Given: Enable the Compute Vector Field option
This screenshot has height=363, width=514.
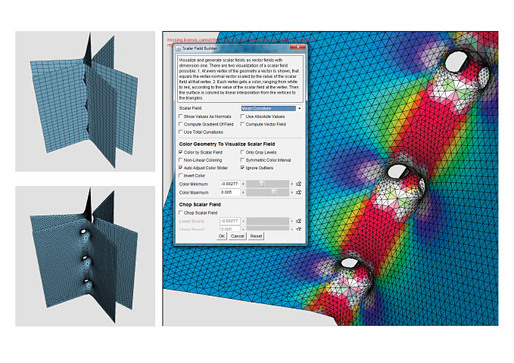Looking at the screenshot, I should [243, 124].
